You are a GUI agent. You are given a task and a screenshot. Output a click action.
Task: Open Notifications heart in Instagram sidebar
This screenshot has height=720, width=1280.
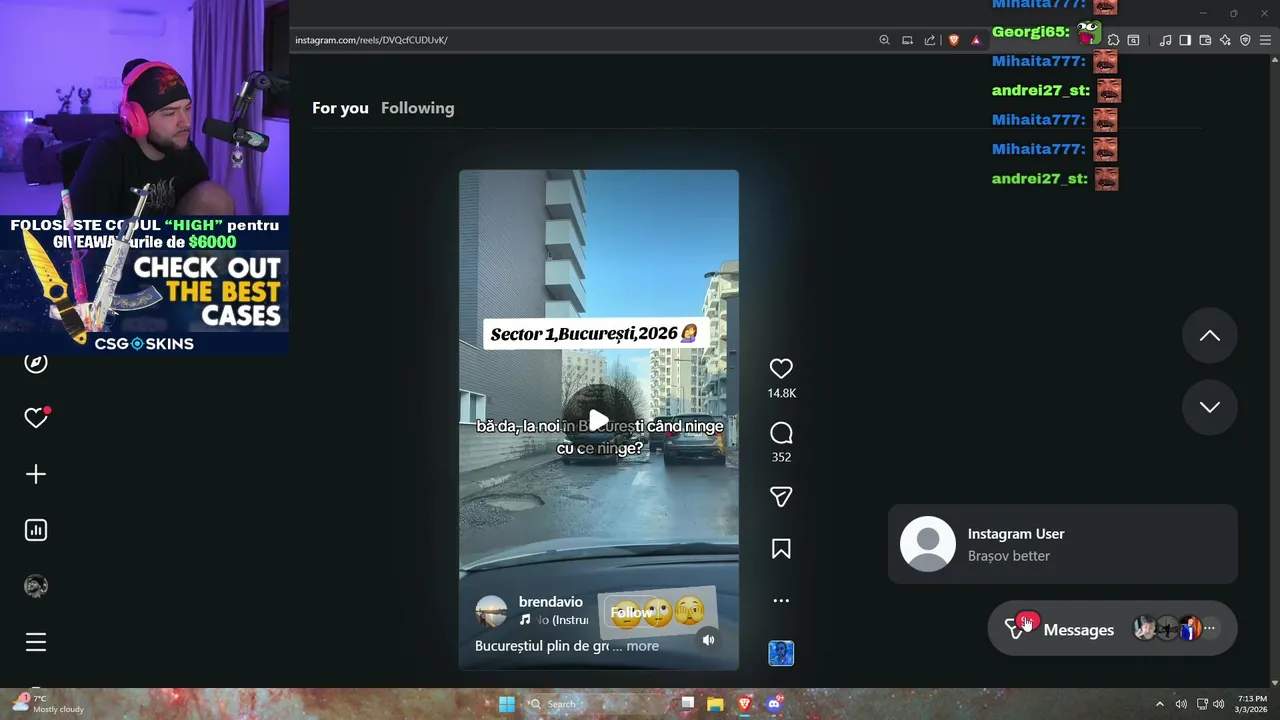tap(36, 418)
